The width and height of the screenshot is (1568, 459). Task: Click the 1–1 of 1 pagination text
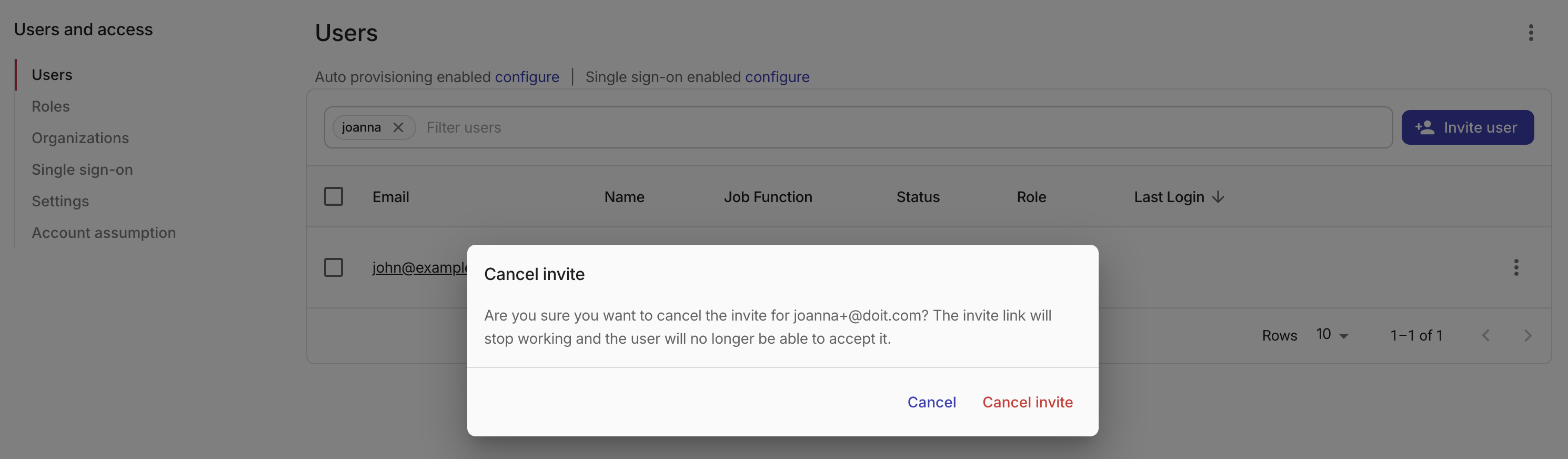click(x=1416, y=335)
